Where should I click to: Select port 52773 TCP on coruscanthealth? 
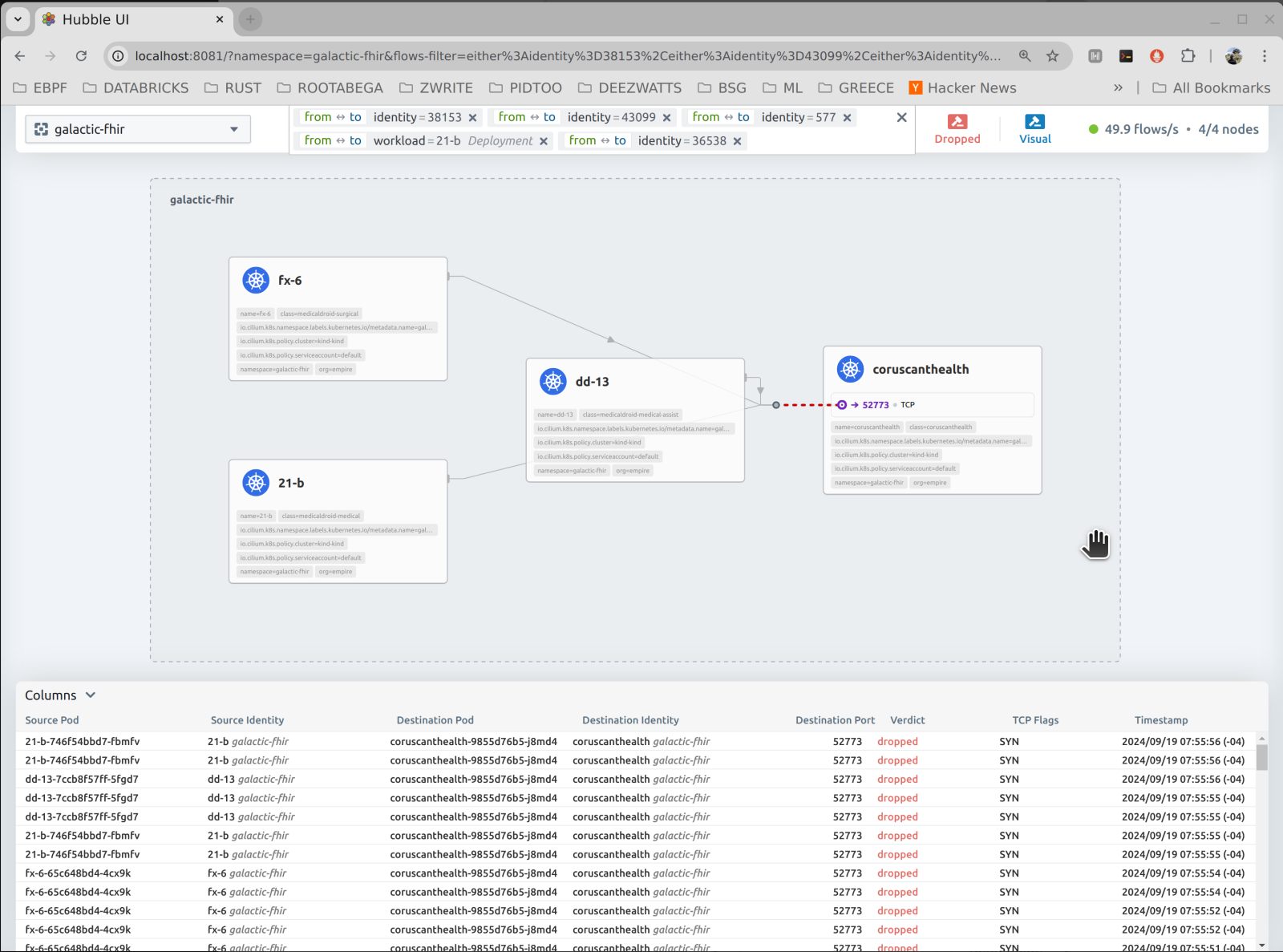point(875,405)
